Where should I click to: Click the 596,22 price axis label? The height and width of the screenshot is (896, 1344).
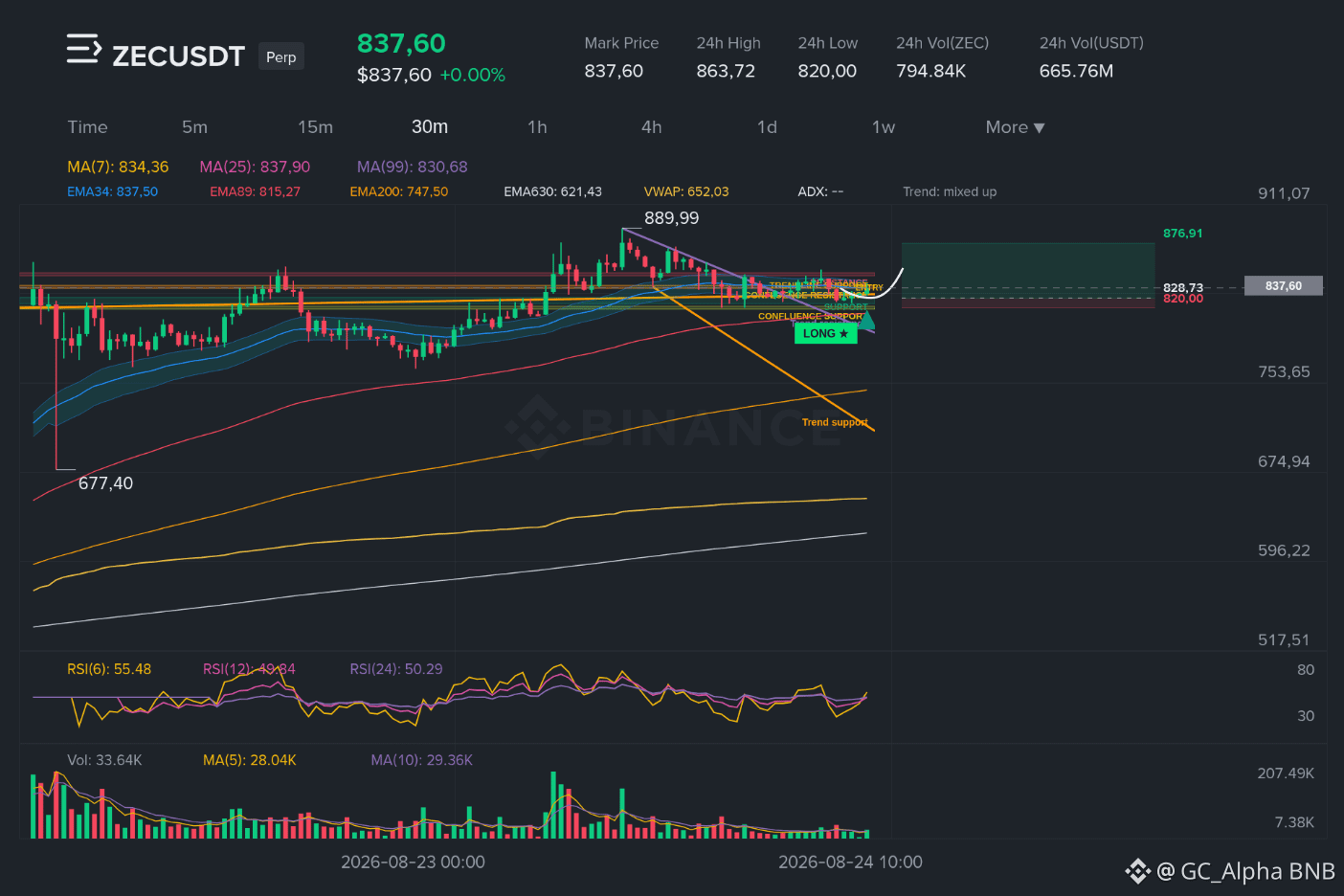pos(1284,550)
